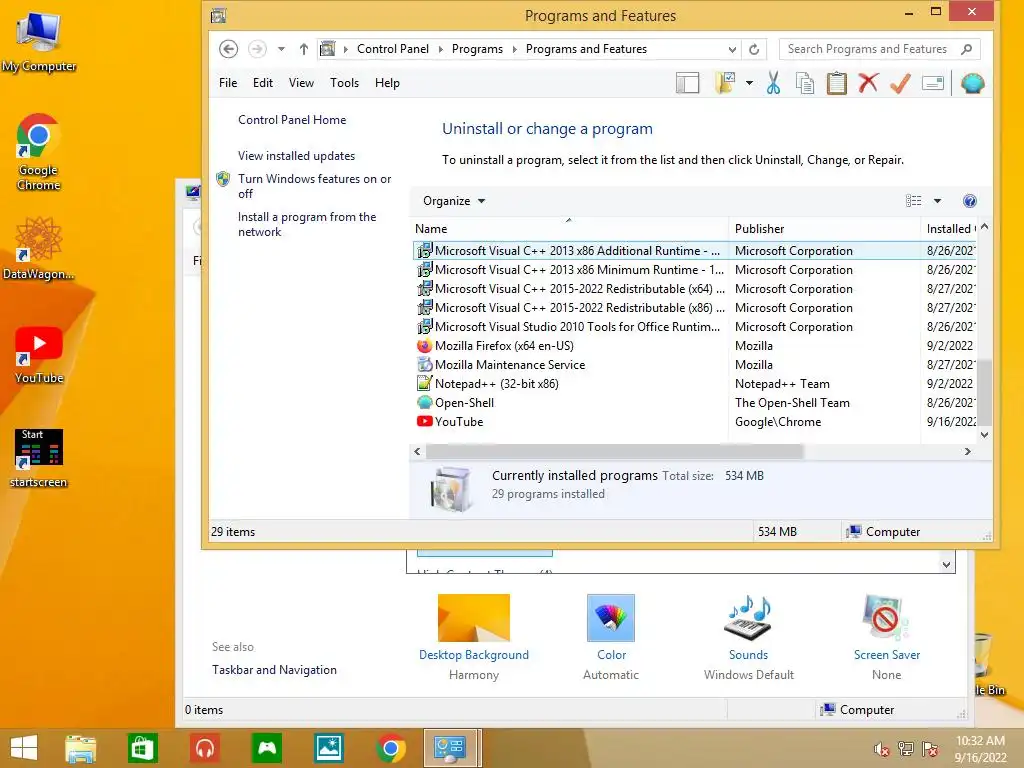
Task: Click the folder options toolbar icon
Action: (725, 84)
